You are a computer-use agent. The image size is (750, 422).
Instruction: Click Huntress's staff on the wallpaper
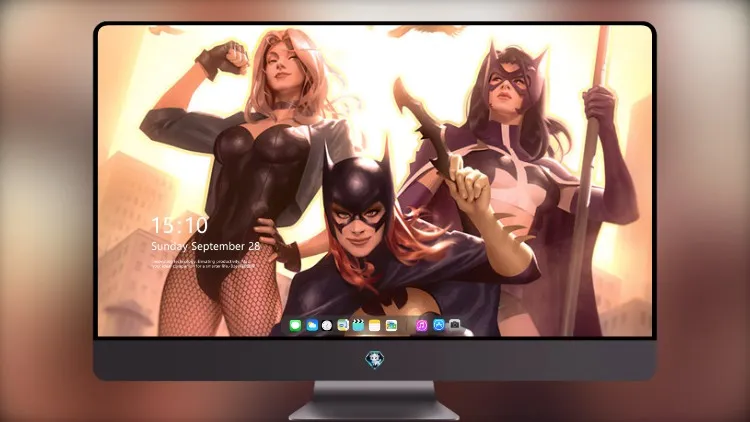pyautogui.click(x=587, y=181)
